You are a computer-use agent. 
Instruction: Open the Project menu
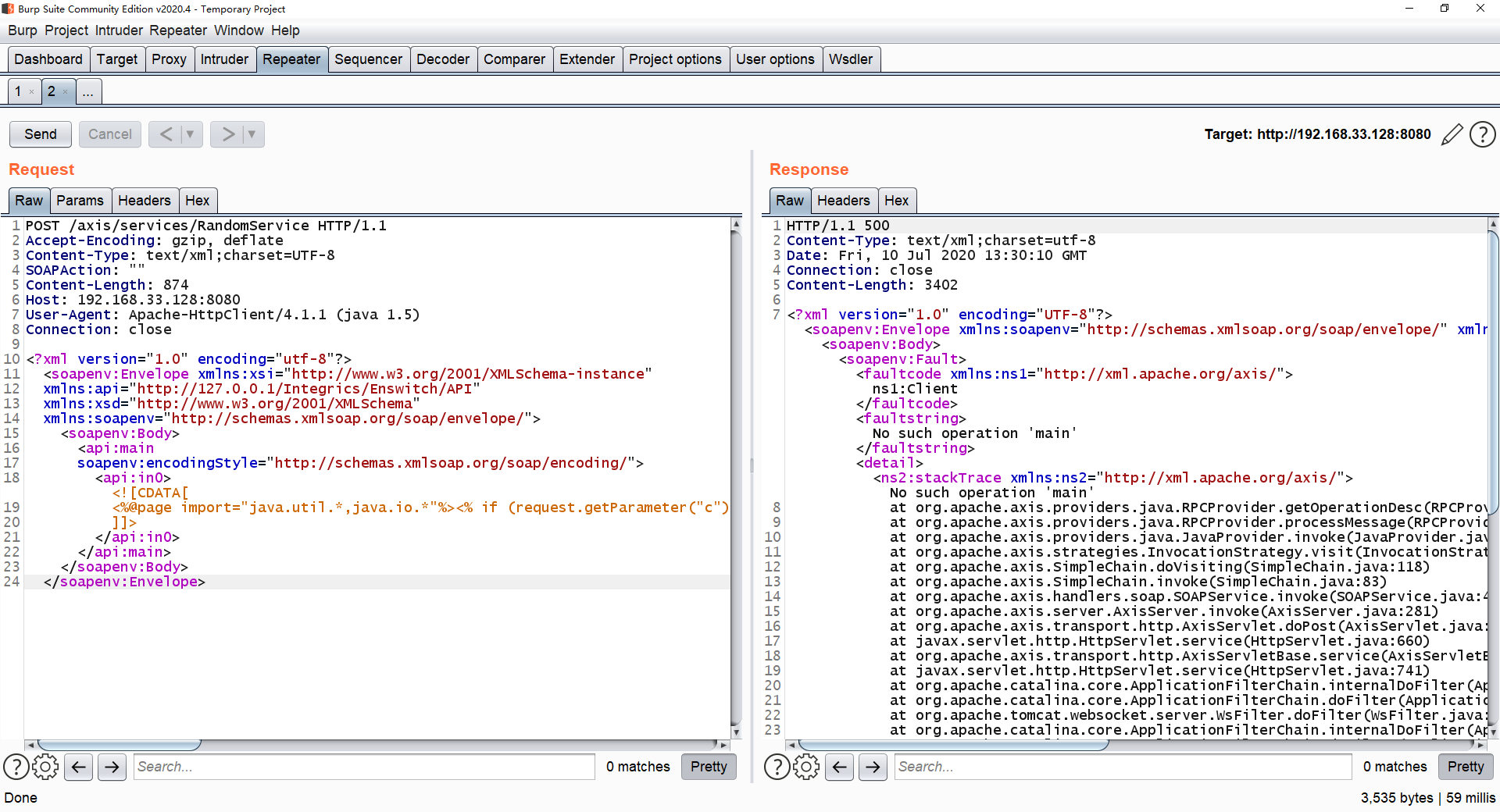(66, 30)
